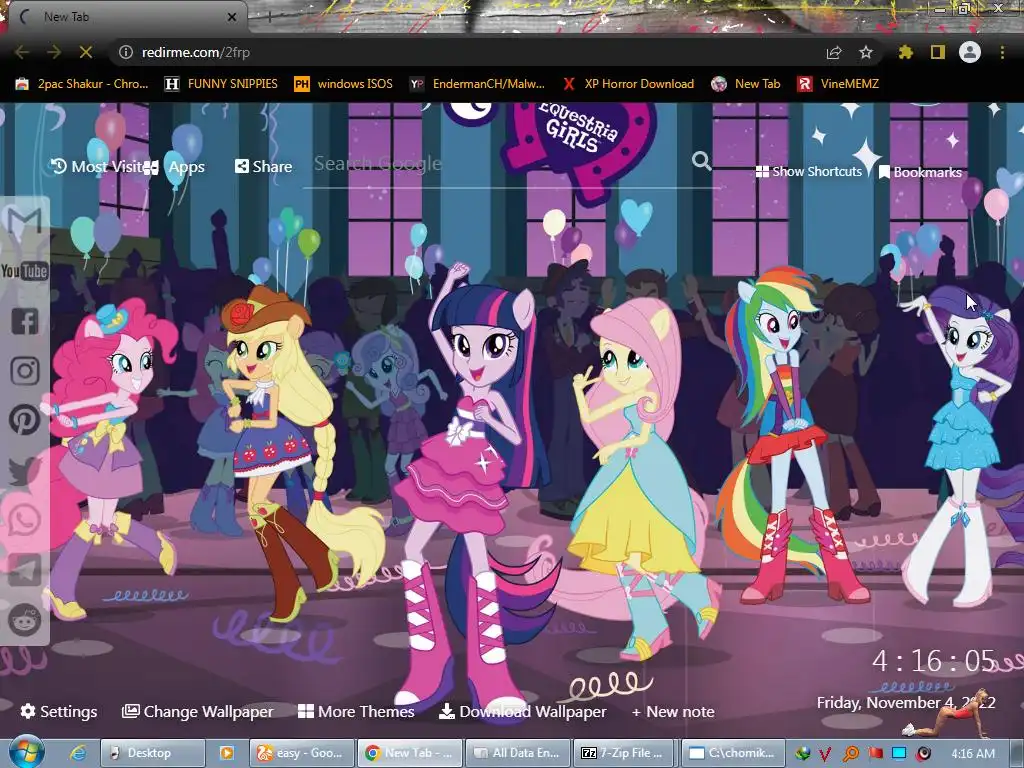Go back to the previous page
This screenshot has width=1024, height=768.
pyautogui.click(x=22, y=52)
